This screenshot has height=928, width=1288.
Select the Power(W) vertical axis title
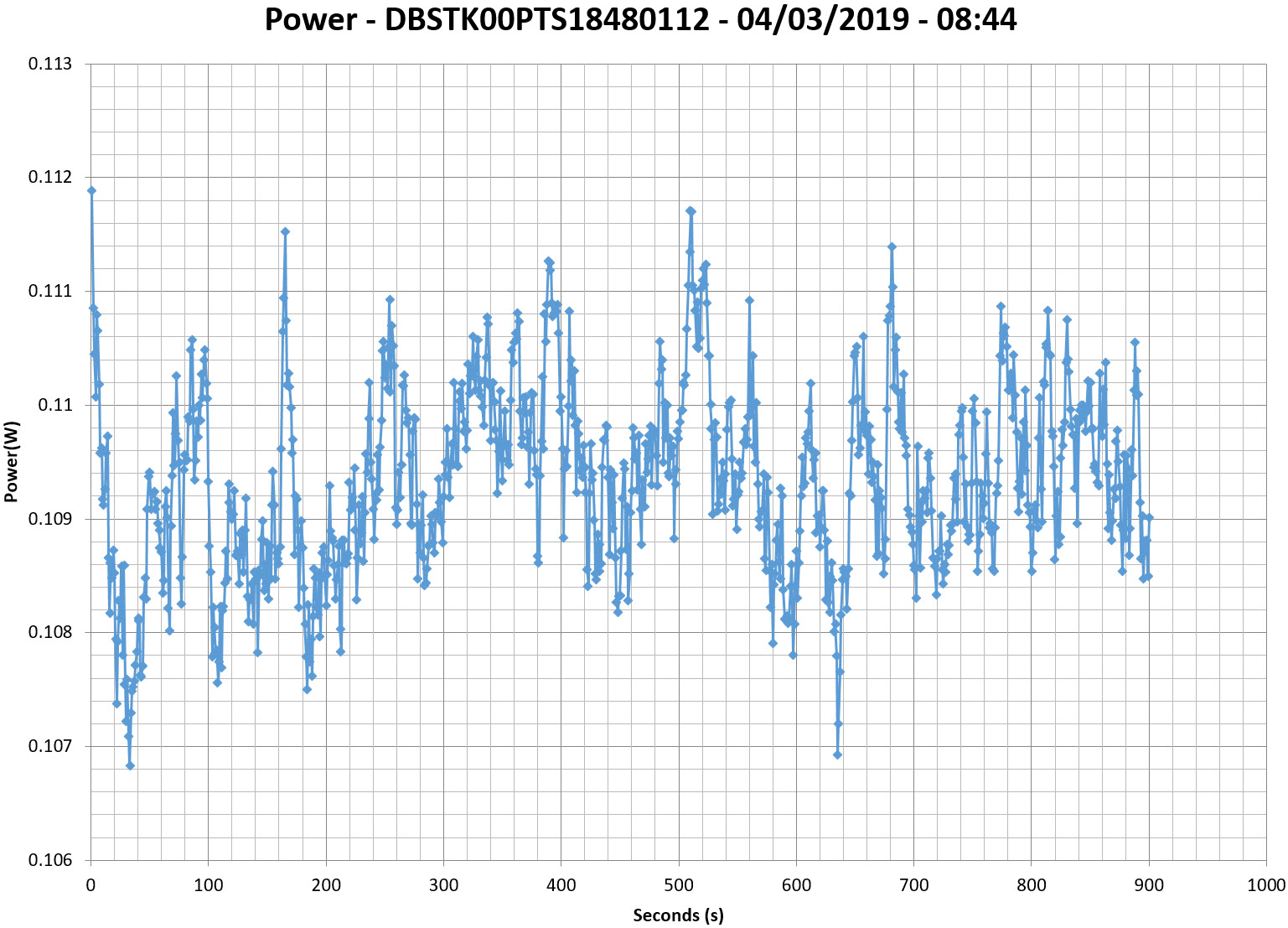tap(11, 461)
